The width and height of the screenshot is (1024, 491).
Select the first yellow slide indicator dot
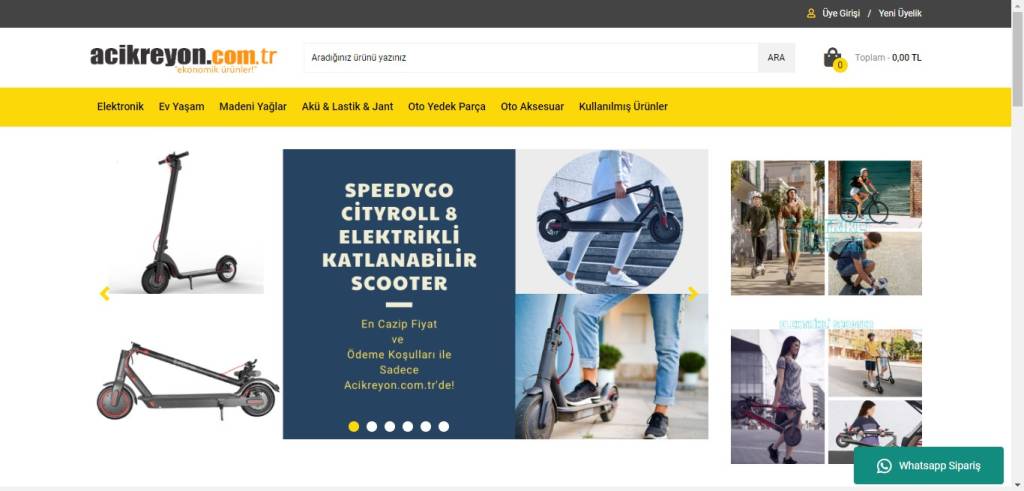click(x=354, y=426)
